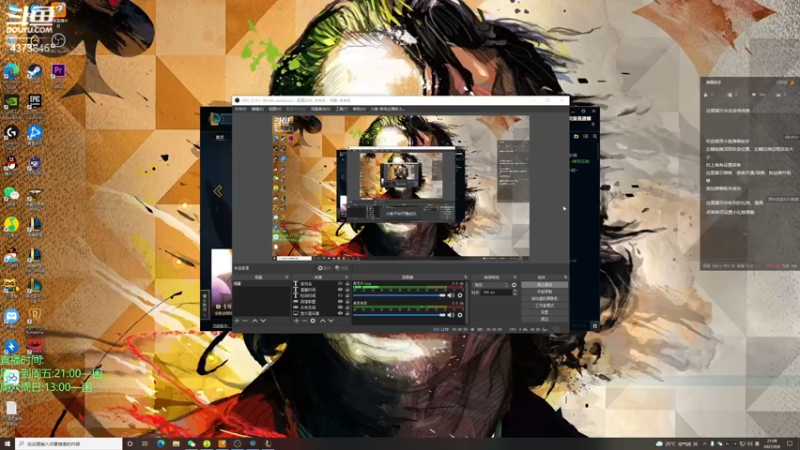Undock the Controls panel via header icon
The height and width of the screenshot is (450, 800).
tap(565, 277)
